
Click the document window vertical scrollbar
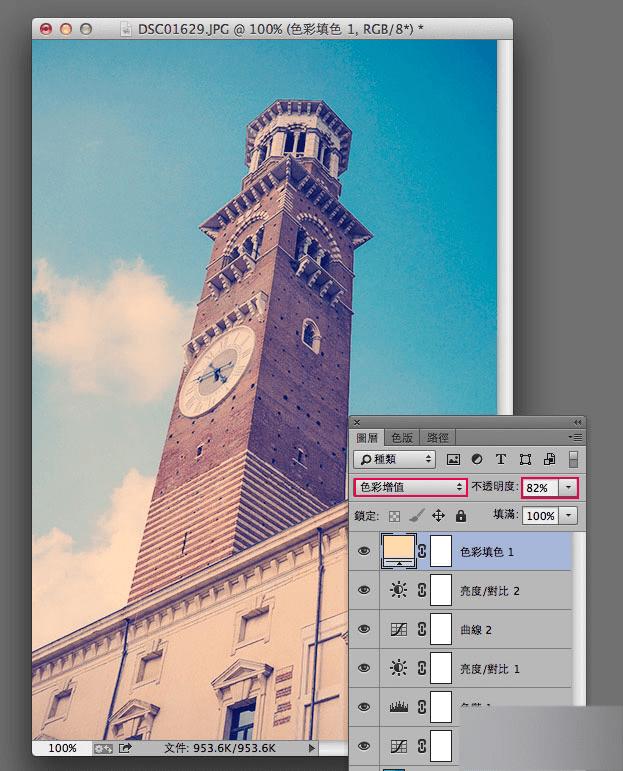click(x=505, y=227)
